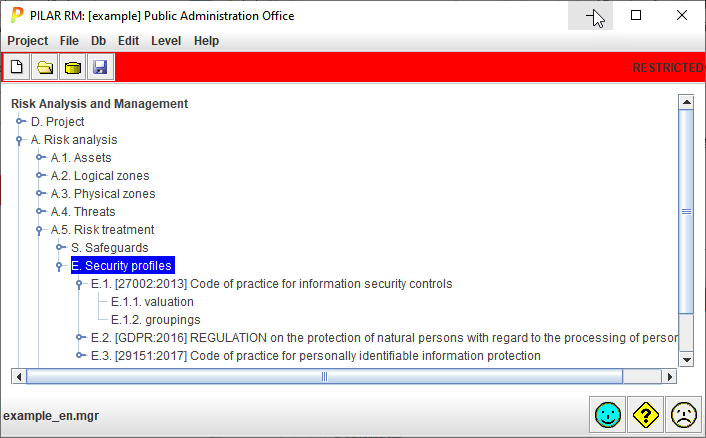The image size is (706, 438).
Task: Click the sad face icon
Action: (683, 414)
